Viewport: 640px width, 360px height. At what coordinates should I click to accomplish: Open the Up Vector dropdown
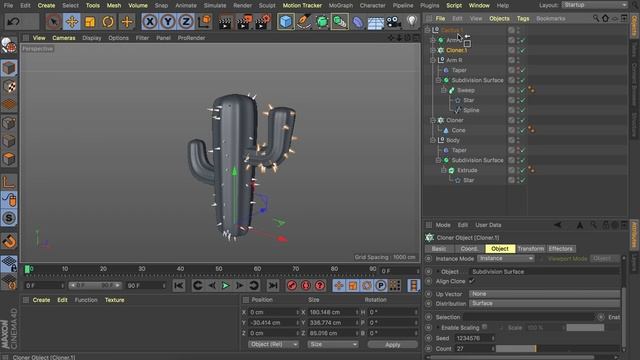coord(544,294)
